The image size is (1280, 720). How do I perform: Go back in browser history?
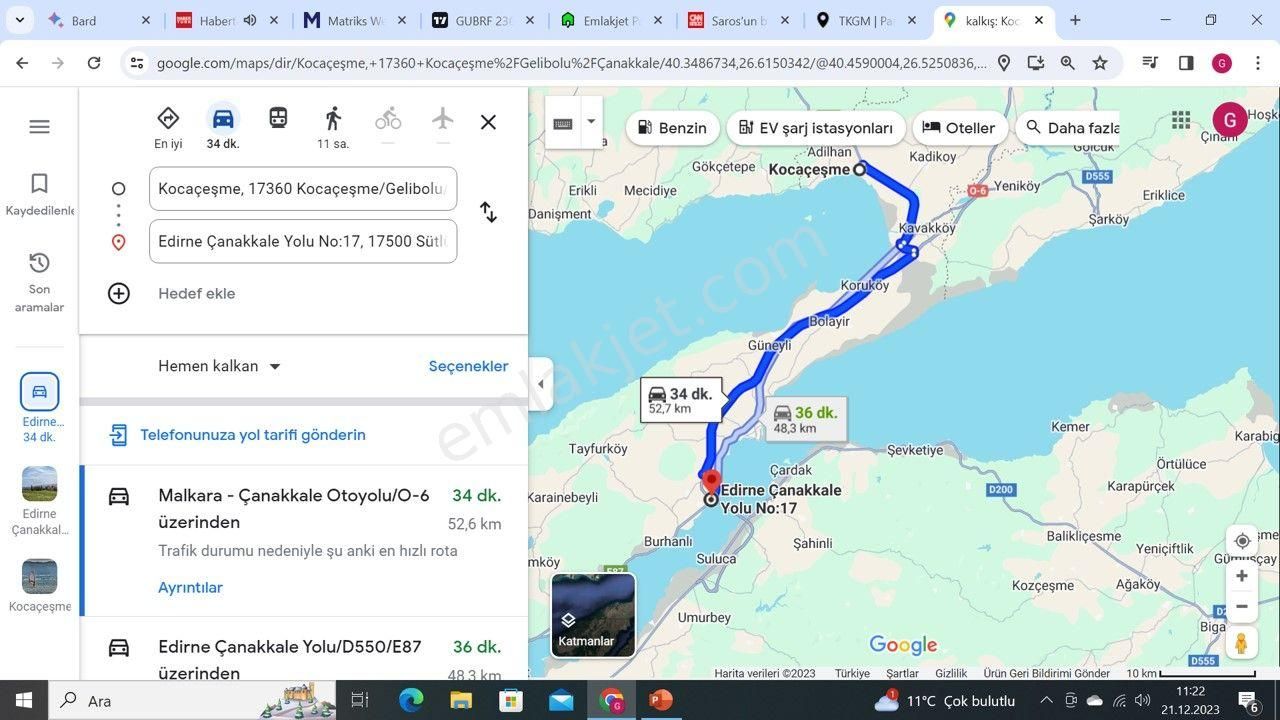[x=22, y=63]
